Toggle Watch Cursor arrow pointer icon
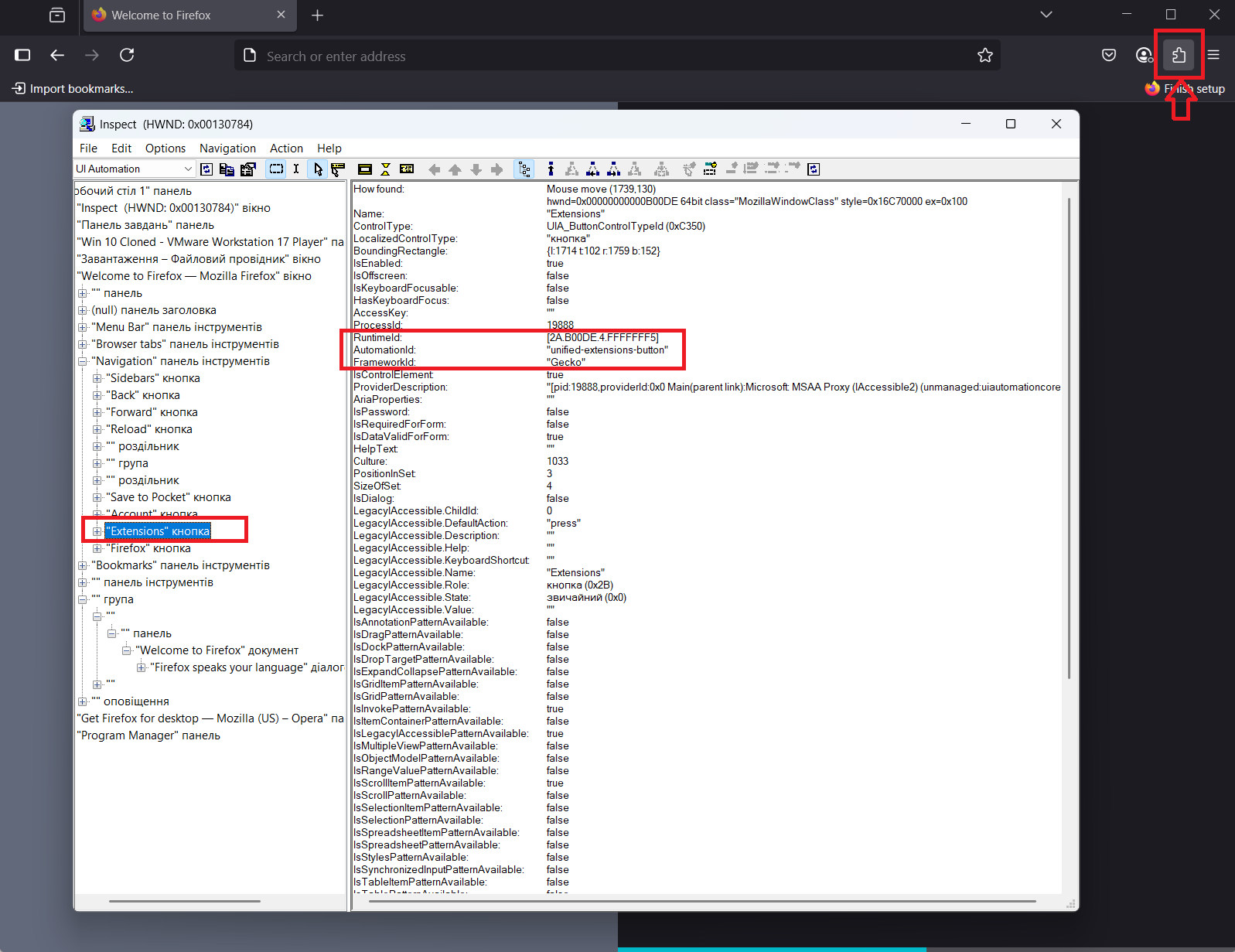 [x=318, y=169]
